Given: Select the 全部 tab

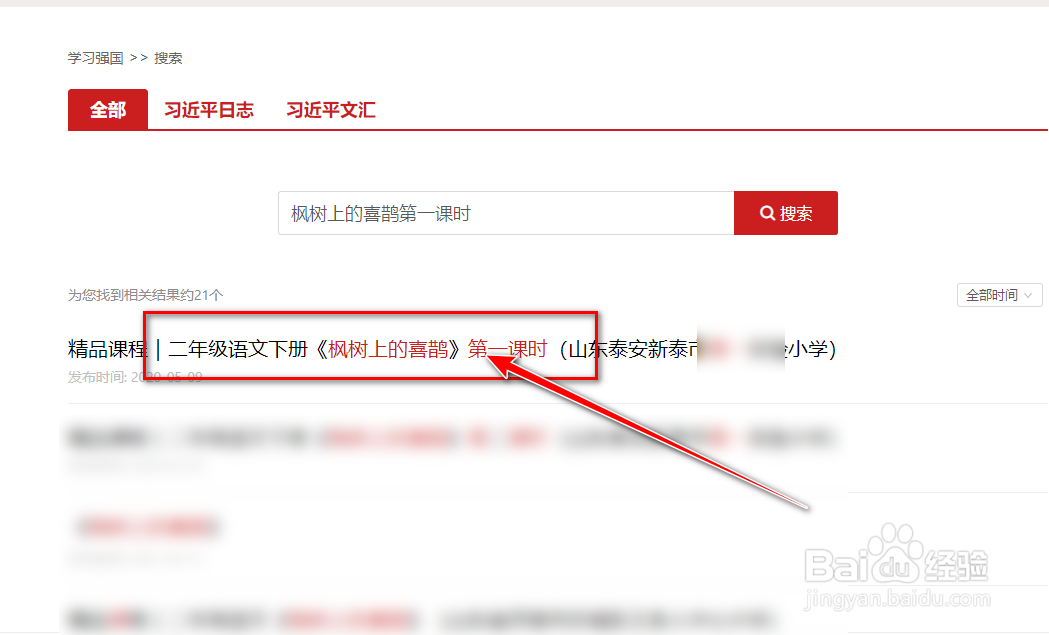Looking at the screenshot, I should (108, 109).
